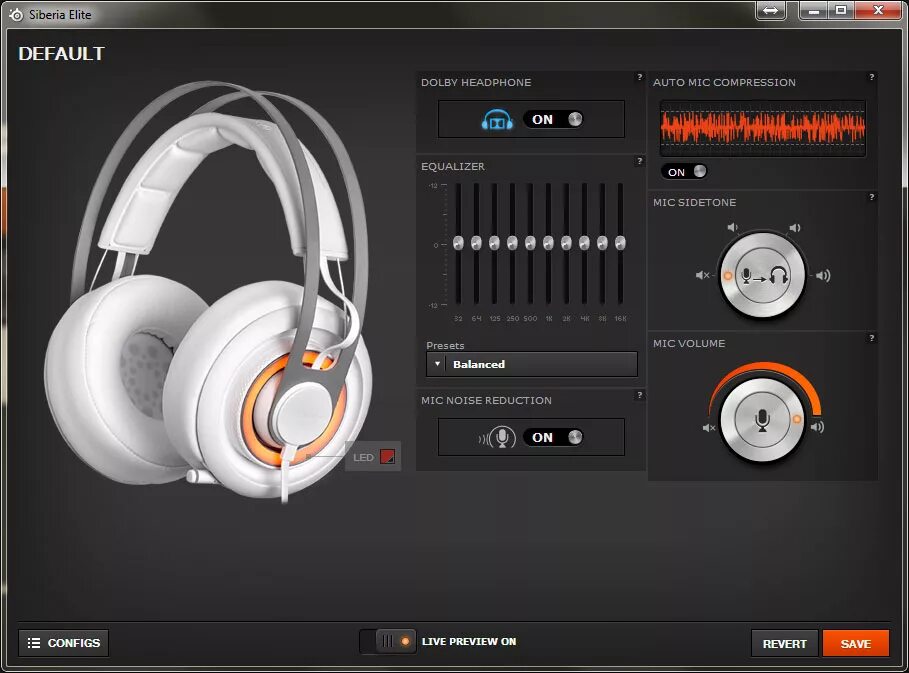Click the DEFAULT profile title
Screen dimensions: 909x673
coord(61,54)
